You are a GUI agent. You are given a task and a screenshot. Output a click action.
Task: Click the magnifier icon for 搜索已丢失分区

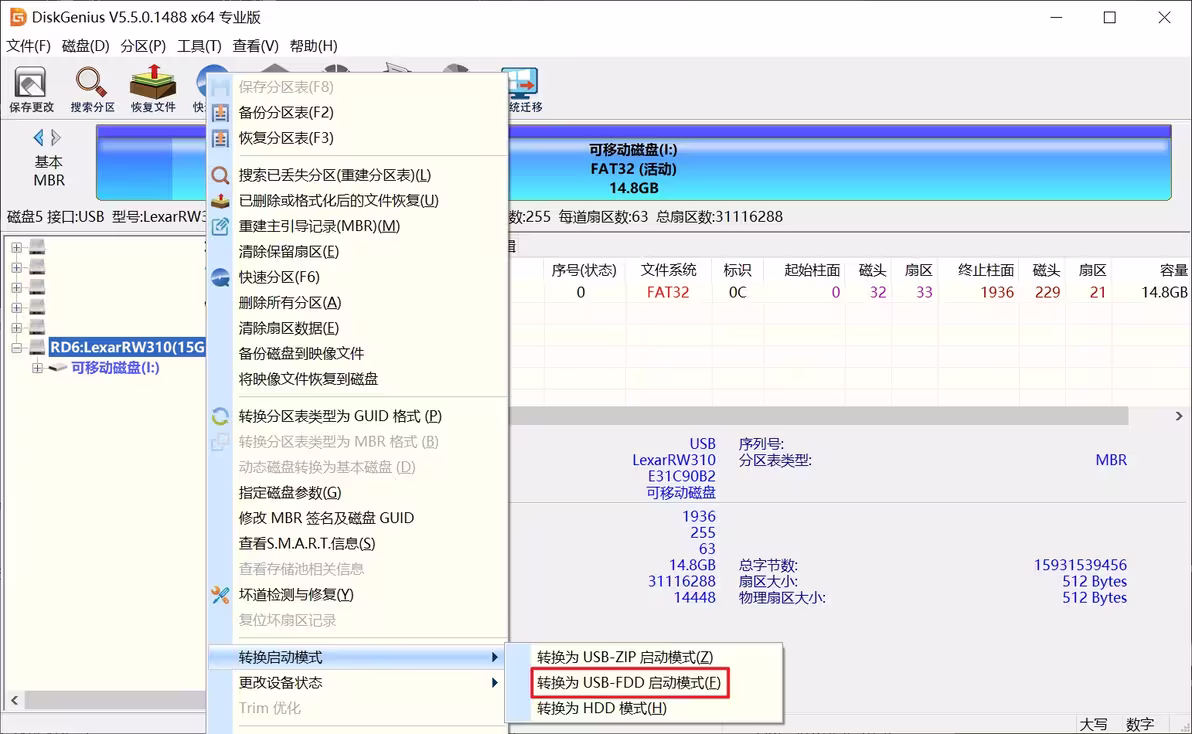pyautogui.click(x=220, y=176)
